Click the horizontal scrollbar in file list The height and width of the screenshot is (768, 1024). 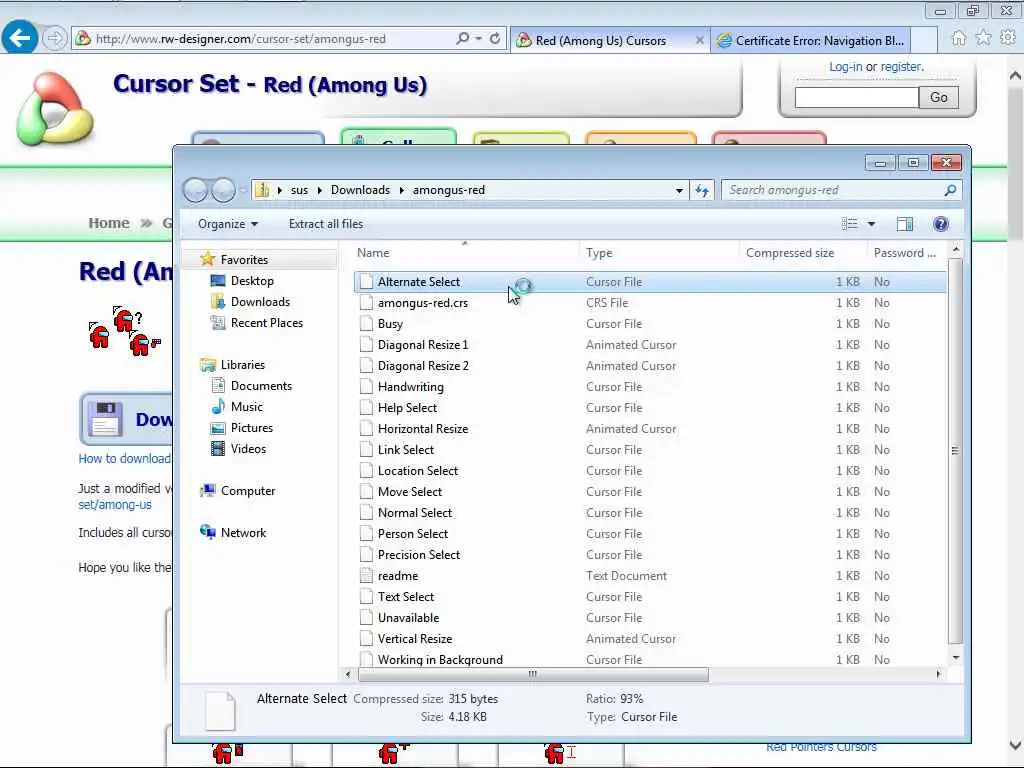click(533, 674)
